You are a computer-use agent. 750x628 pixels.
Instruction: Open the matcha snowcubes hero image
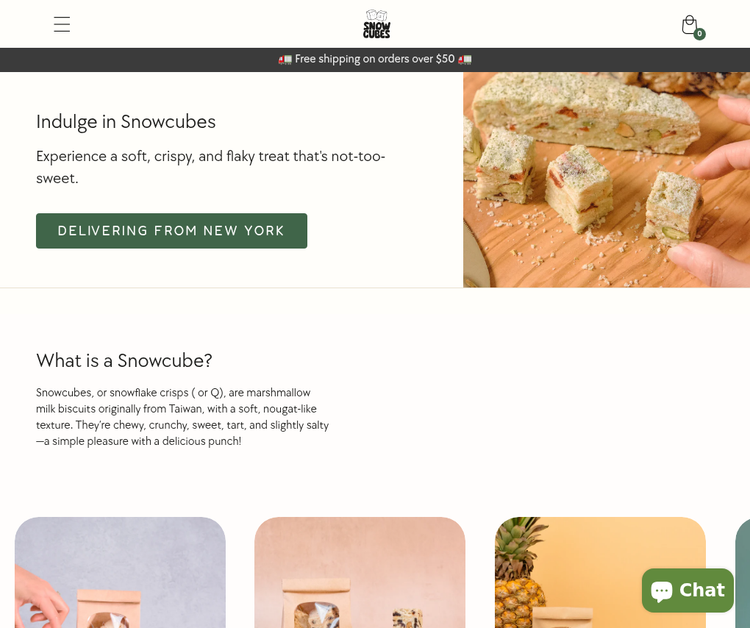(x=607, y=179)
